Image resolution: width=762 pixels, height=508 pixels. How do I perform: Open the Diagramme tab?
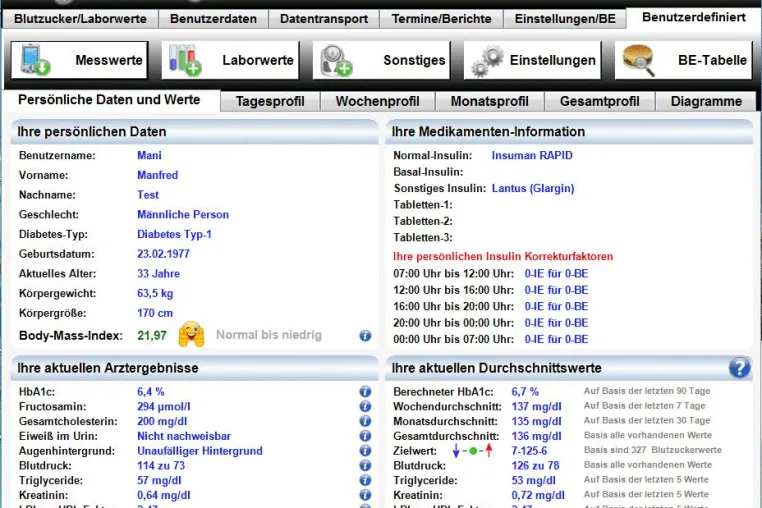tap(706, 102)
